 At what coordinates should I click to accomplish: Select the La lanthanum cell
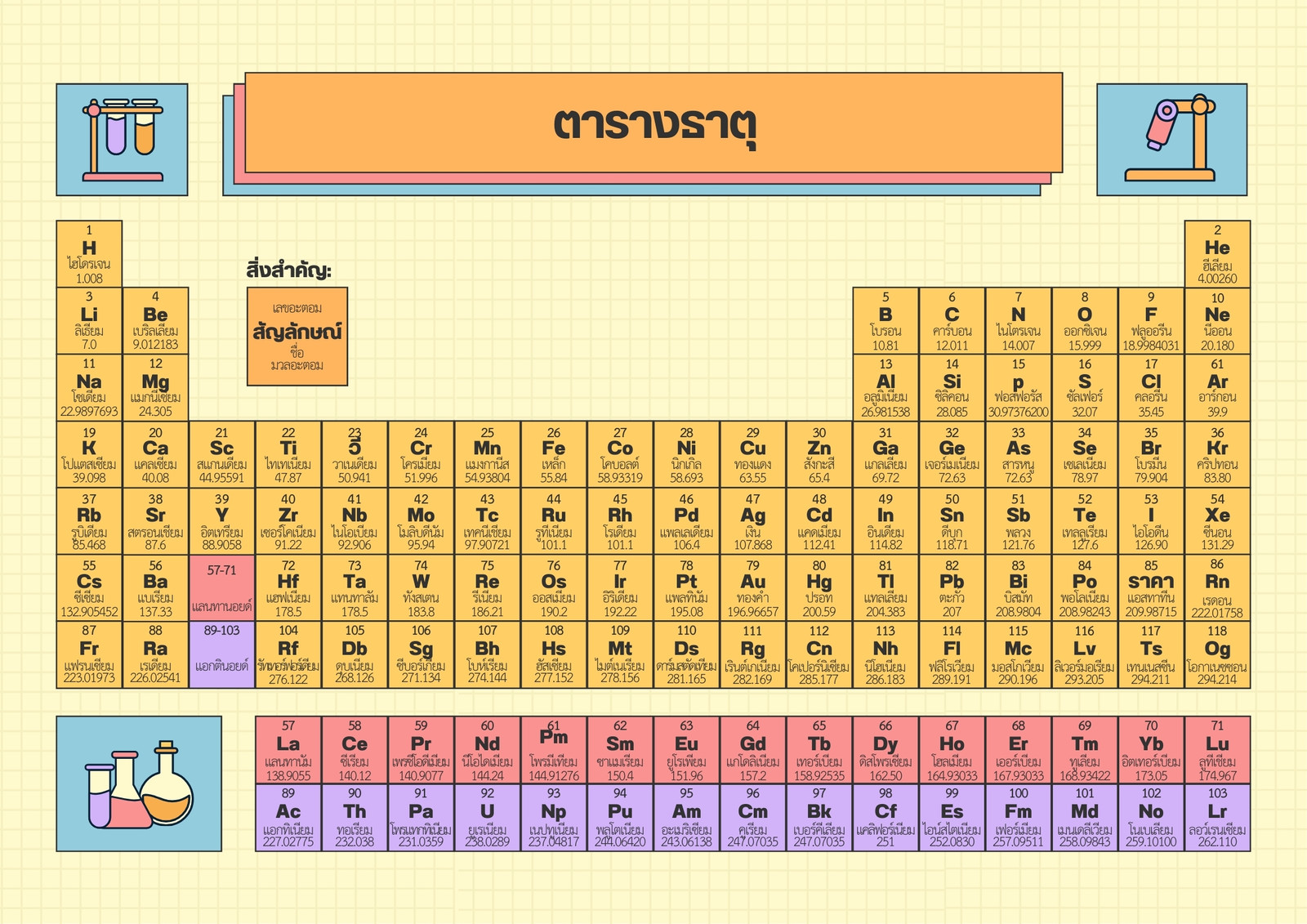point(288,750)
